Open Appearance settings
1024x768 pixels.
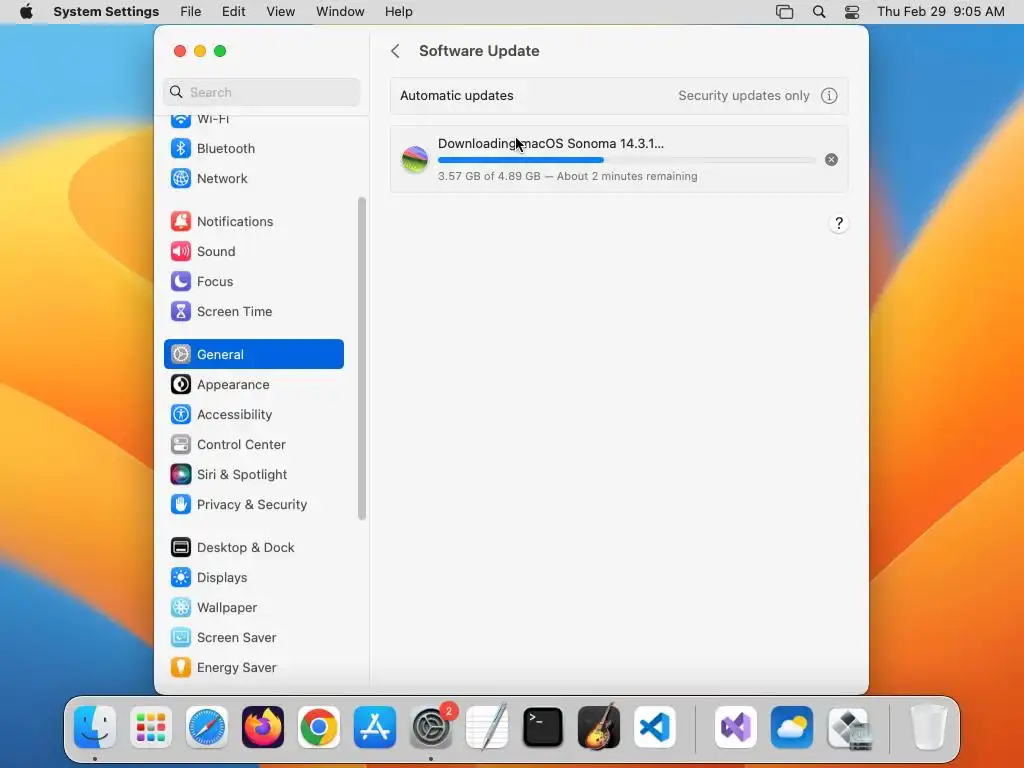[x=253, y=385]
